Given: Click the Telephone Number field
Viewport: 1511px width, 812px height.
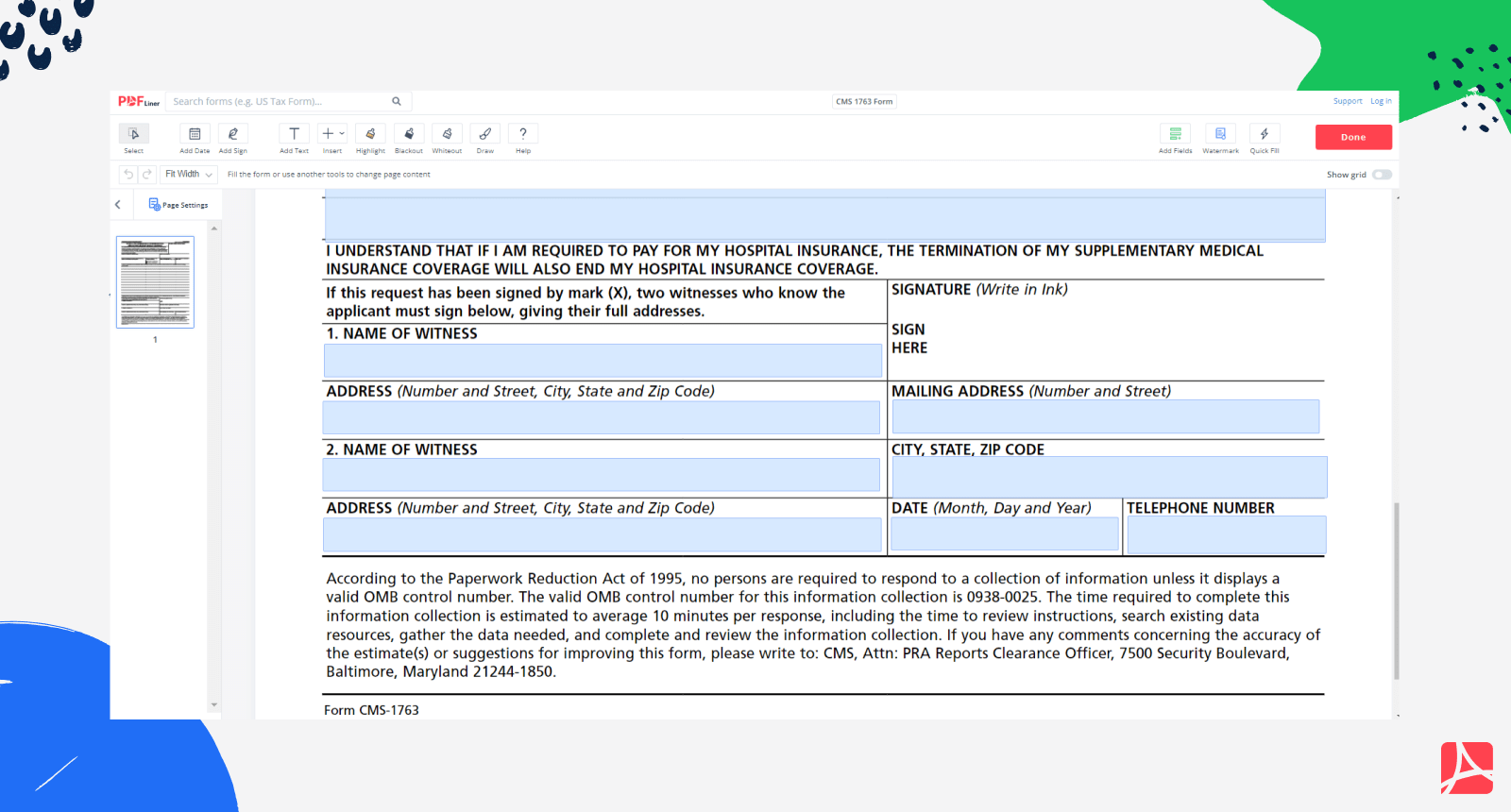Looking at the screenshot, I should click(1227, 534).
